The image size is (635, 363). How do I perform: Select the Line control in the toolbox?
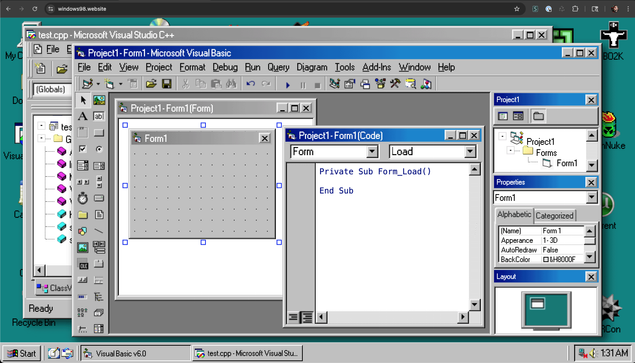click(99, 231)
